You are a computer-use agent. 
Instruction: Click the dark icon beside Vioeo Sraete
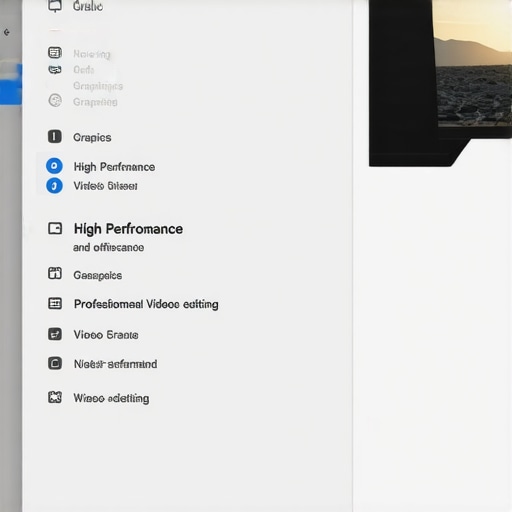(x=55, y=334)
